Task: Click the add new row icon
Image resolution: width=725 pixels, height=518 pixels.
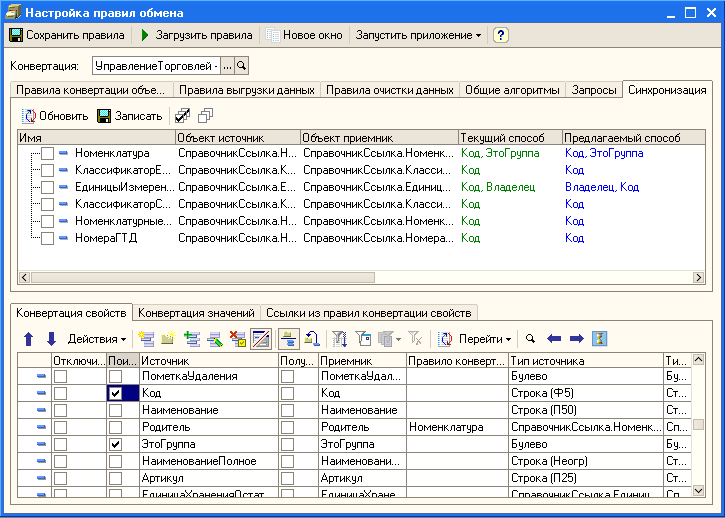Action: click(147, 339)
